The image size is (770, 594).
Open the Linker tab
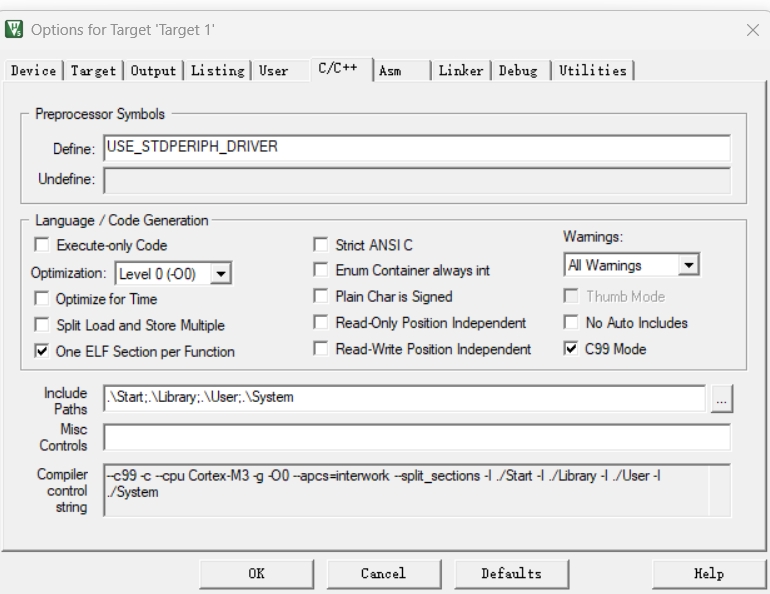[461, 71]
